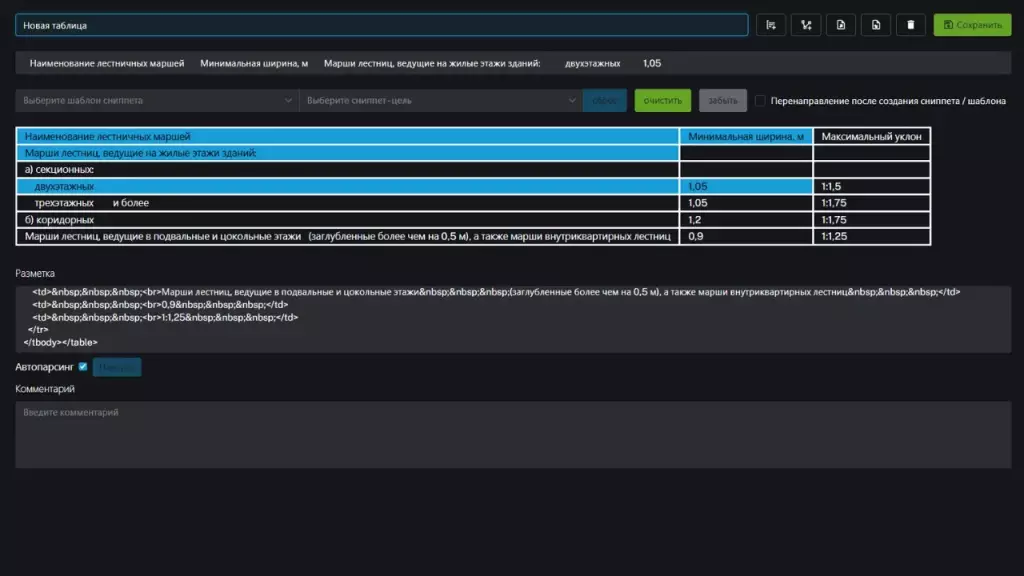This screenshot has height=576, width=1024.
Task: Click the dimmed button next to Автопарсинг
Action: tap(117, 367)
